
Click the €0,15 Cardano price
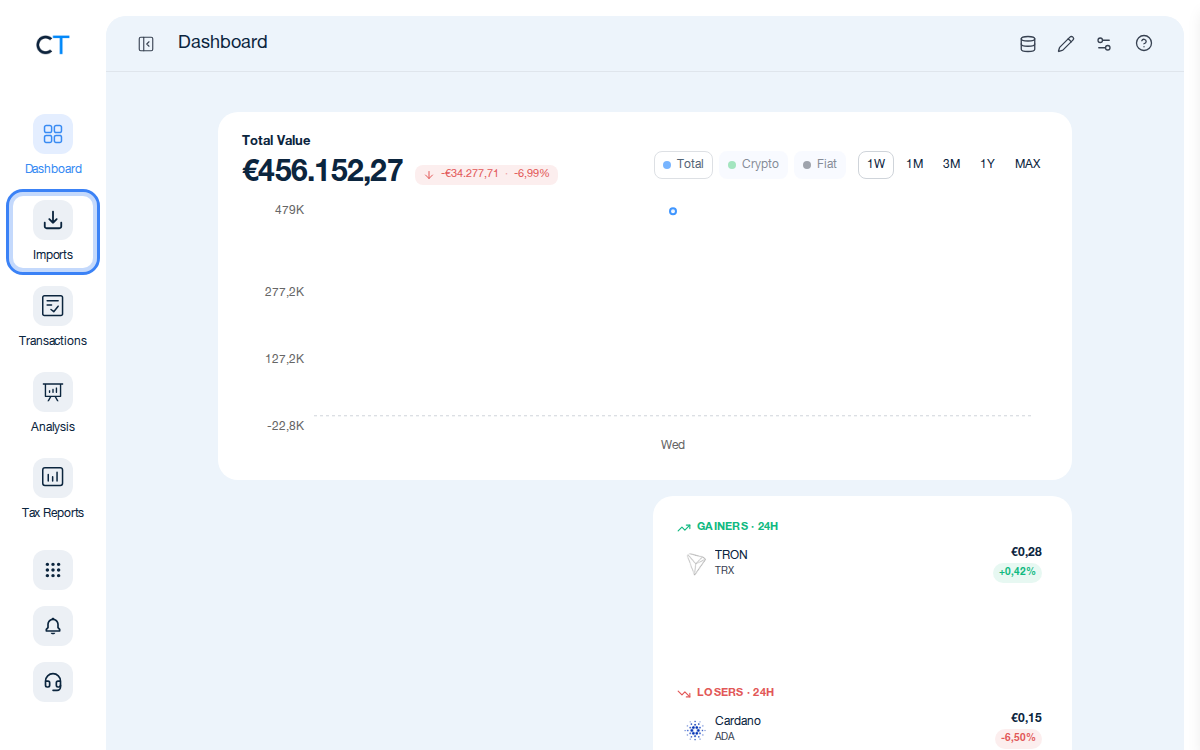[x=1026, y=718]
